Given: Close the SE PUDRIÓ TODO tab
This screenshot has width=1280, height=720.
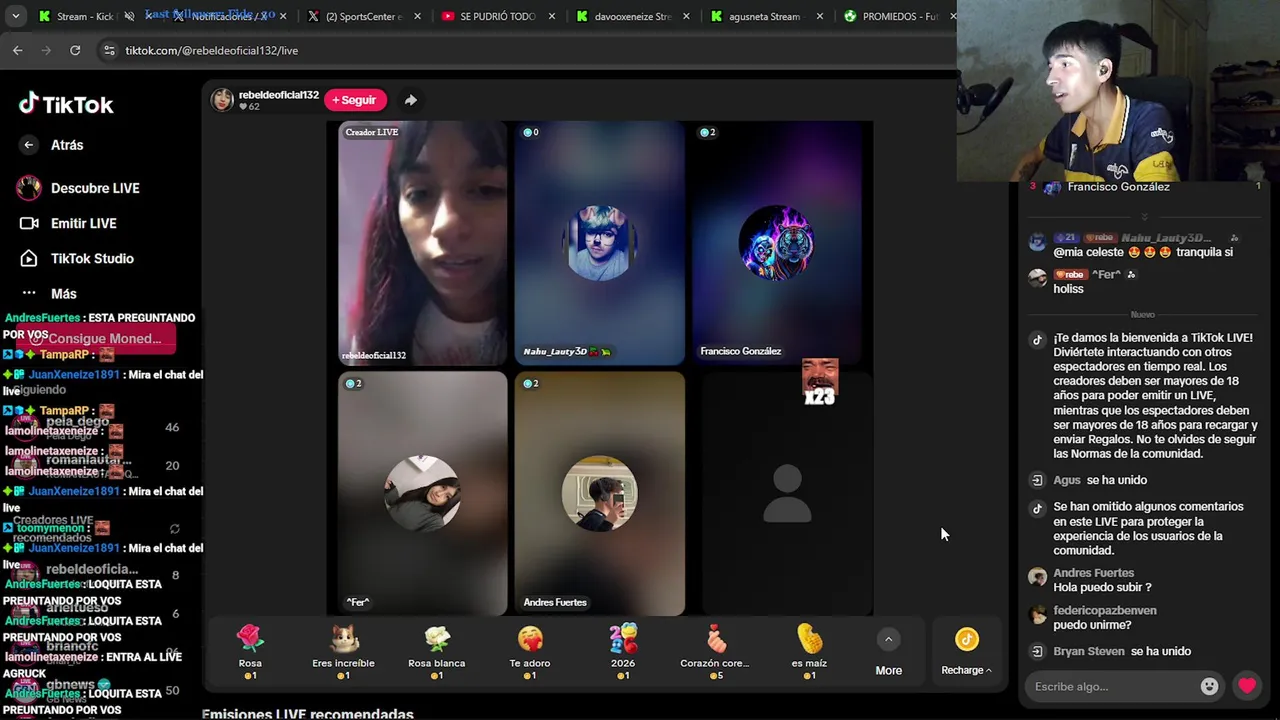Looking at the screenshot, I should (551, 16).
